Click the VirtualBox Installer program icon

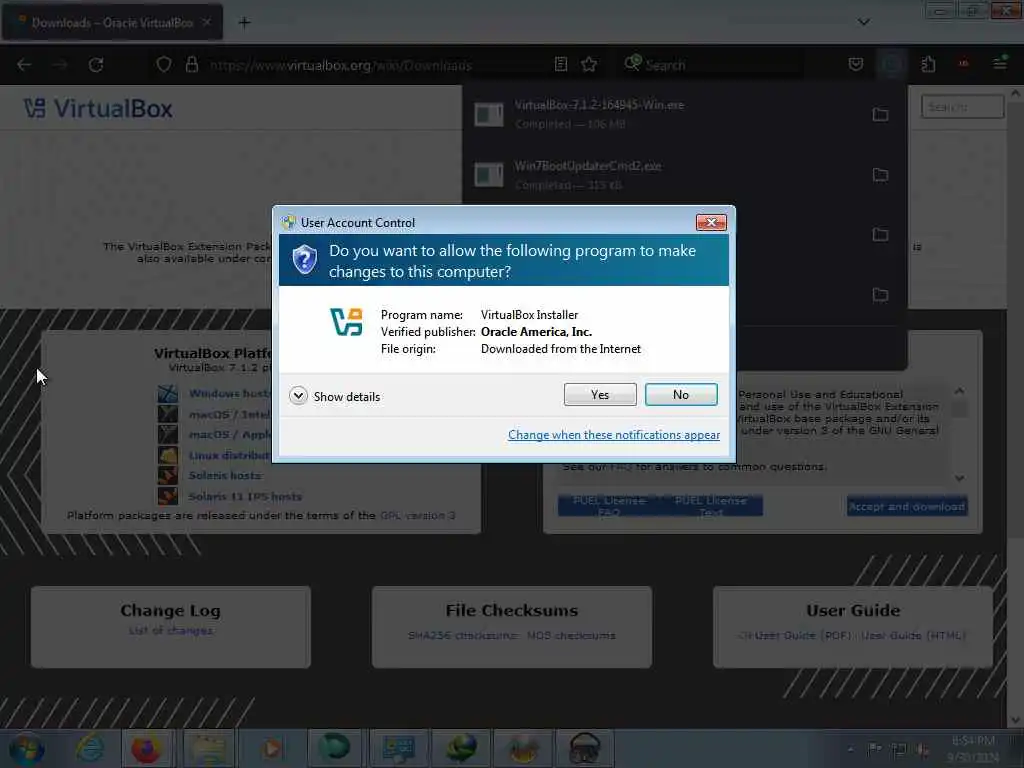[346, 321]
